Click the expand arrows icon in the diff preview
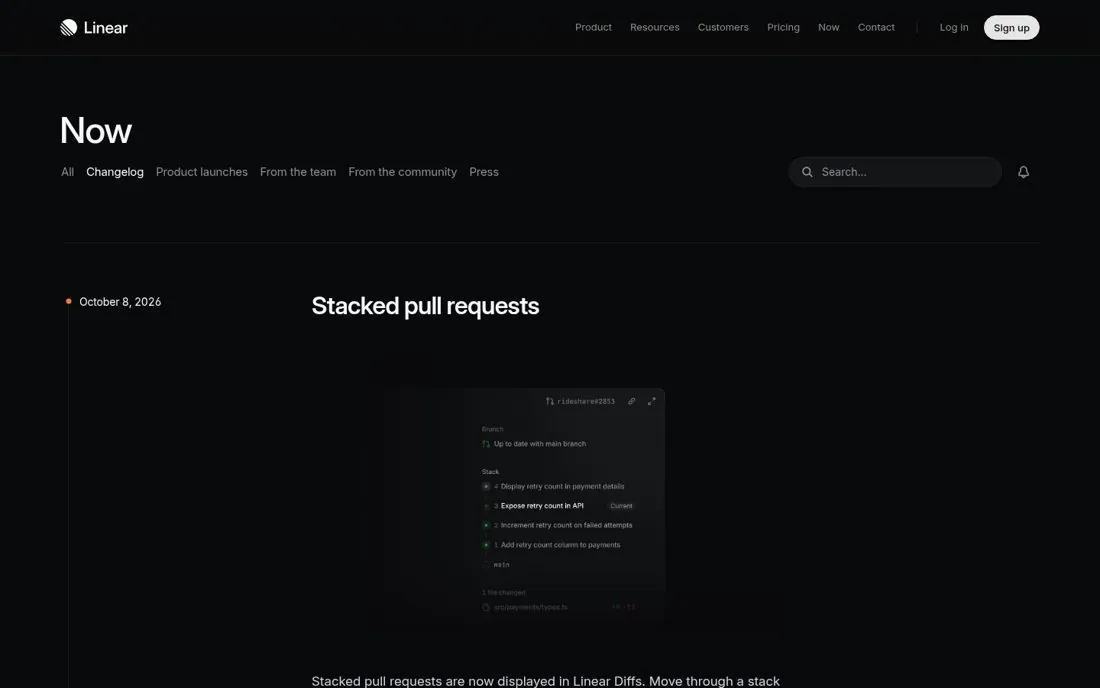Viewport: 1100px width, 688px height. pyautogui.click(x=652, y=401)
